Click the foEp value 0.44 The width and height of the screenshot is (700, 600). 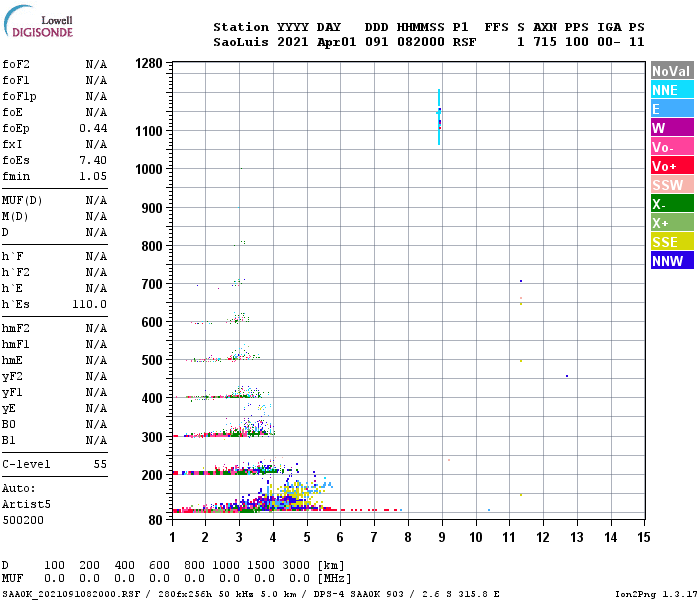pos(93,128)
